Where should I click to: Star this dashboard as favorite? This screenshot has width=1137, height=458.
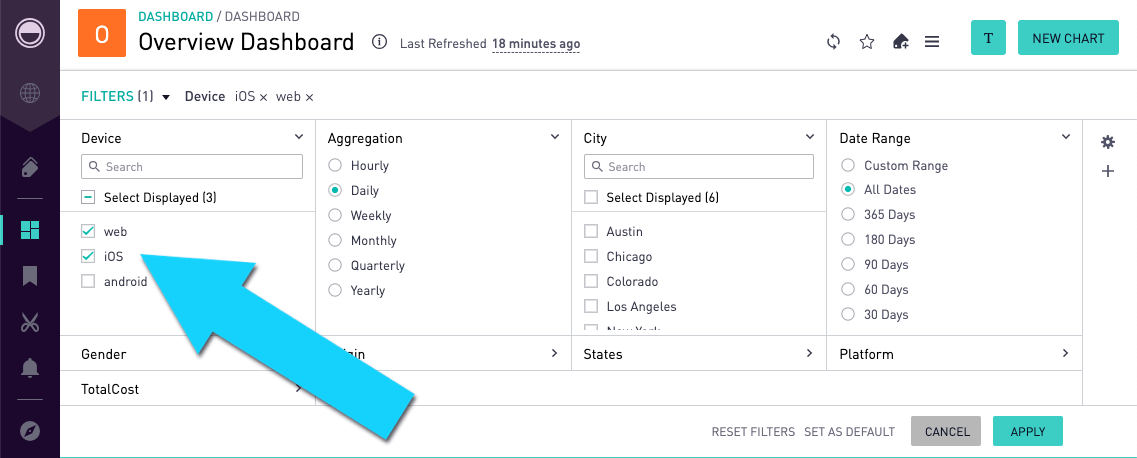coord(867,42)
